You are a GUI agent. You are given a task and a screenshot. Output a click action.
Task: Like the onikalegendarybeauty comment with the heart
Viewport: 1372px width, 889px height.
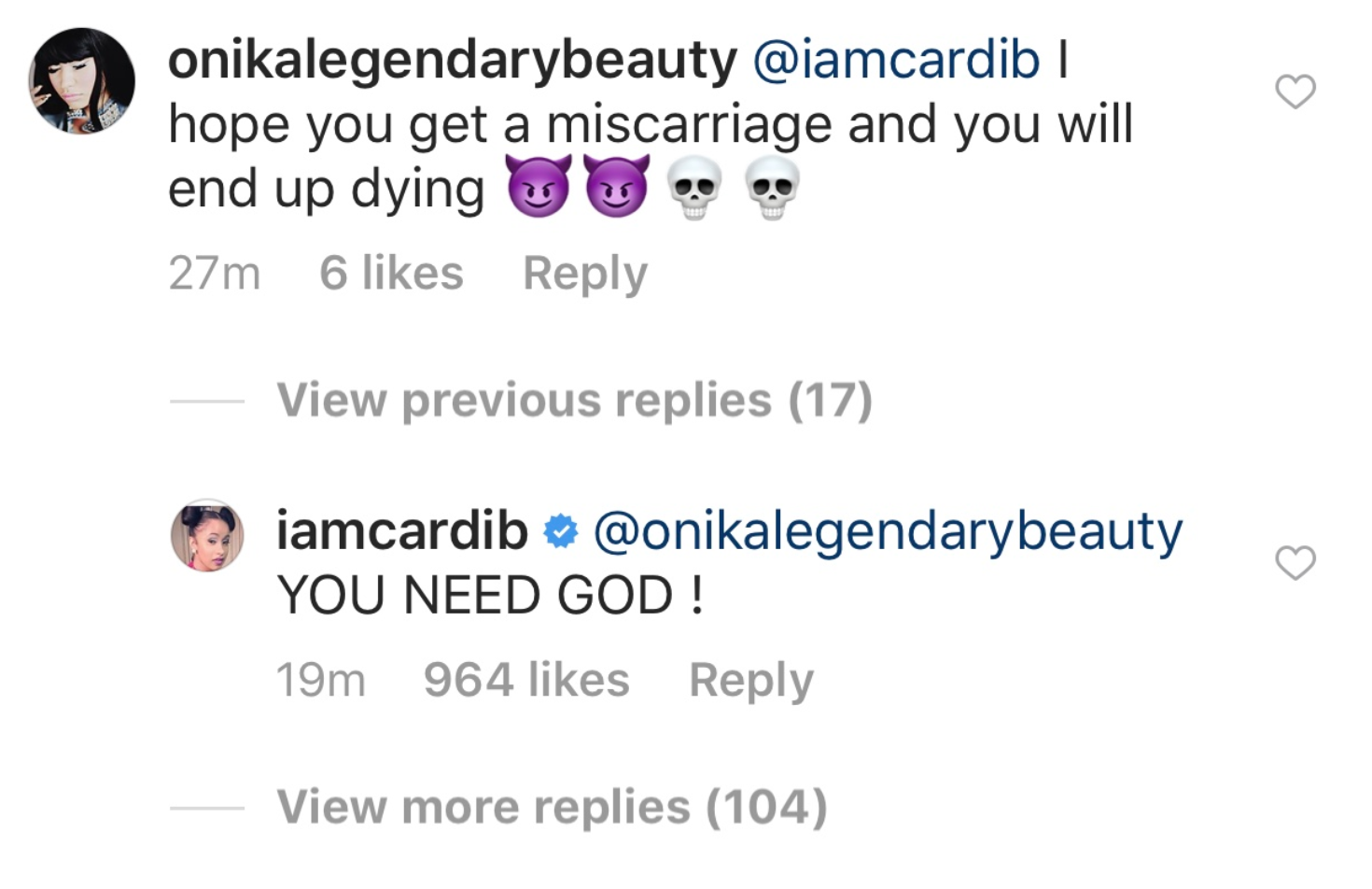click(x=1295, y=92)
